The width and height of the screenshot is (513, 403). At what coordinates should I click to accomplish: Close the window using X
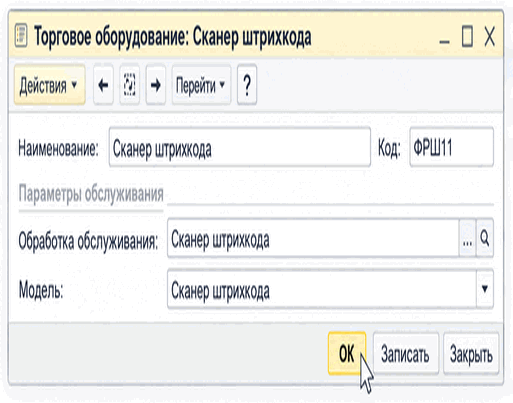[489, 37]
